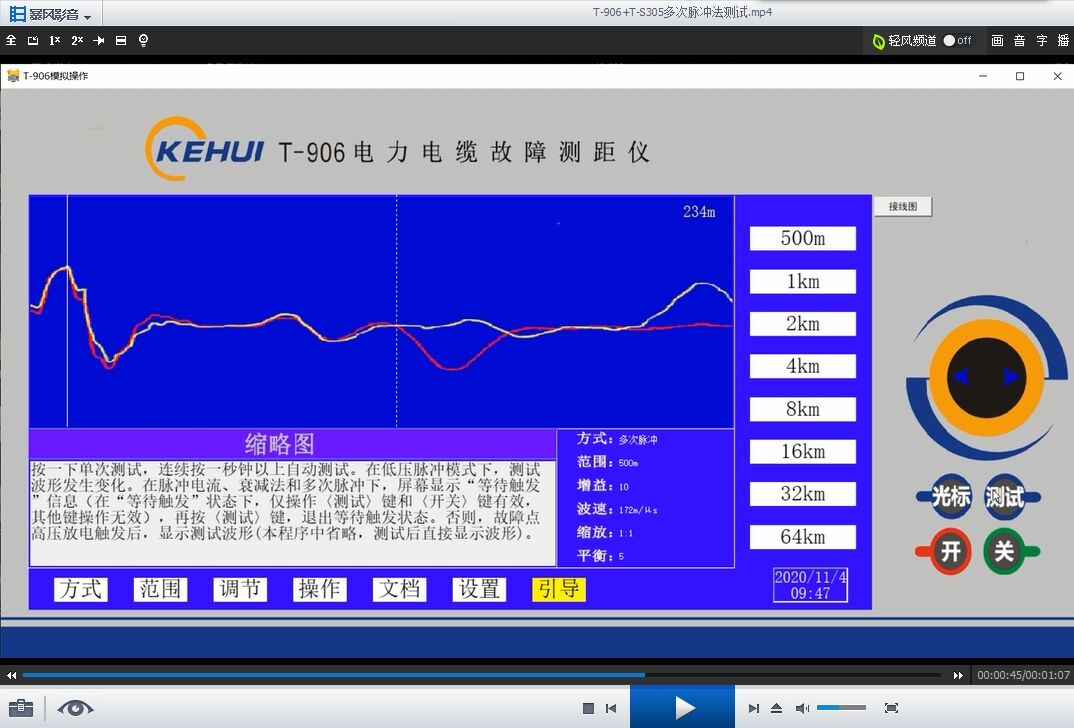Select the 1x playback speed icon
The height and width of the screenshot is (728, 1074).
55,41
